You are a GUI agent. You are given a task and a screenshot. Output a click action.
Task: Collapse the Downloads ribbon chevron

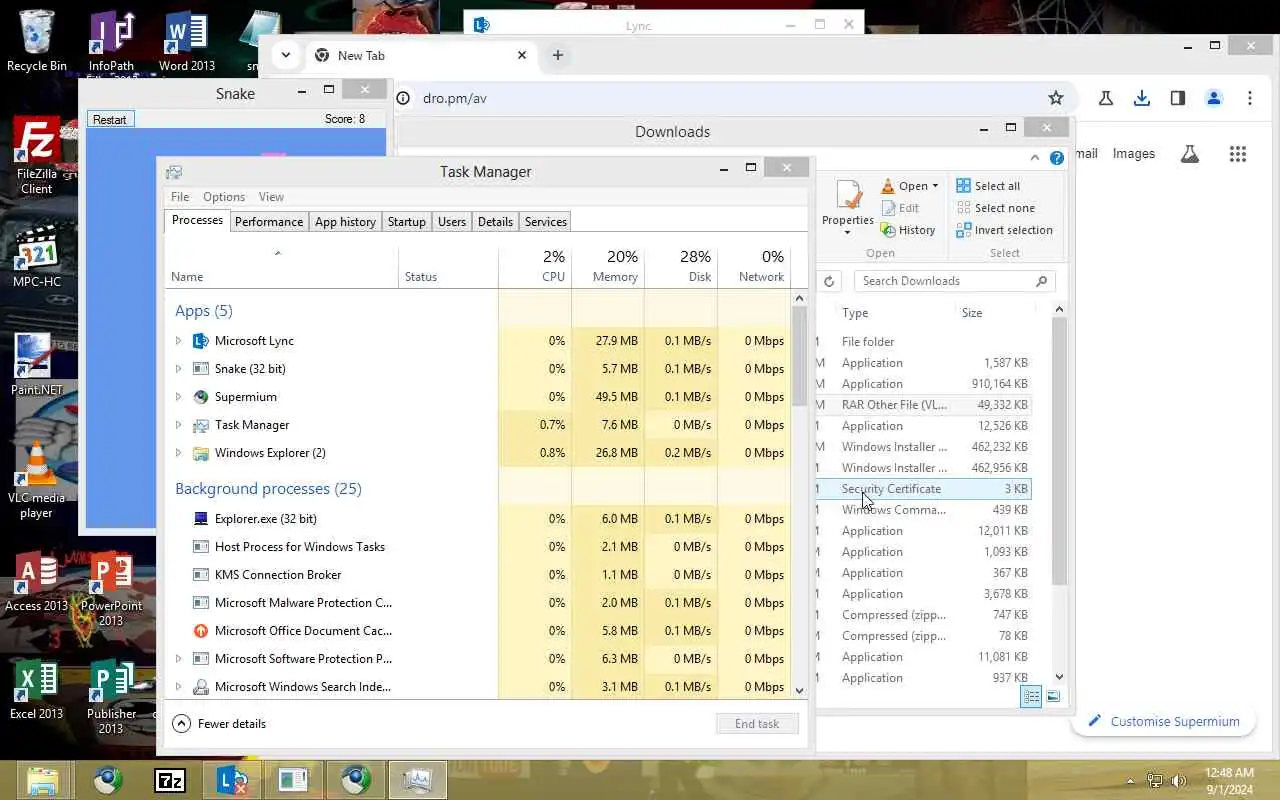pyautogui.click(x=1035, y=158)
